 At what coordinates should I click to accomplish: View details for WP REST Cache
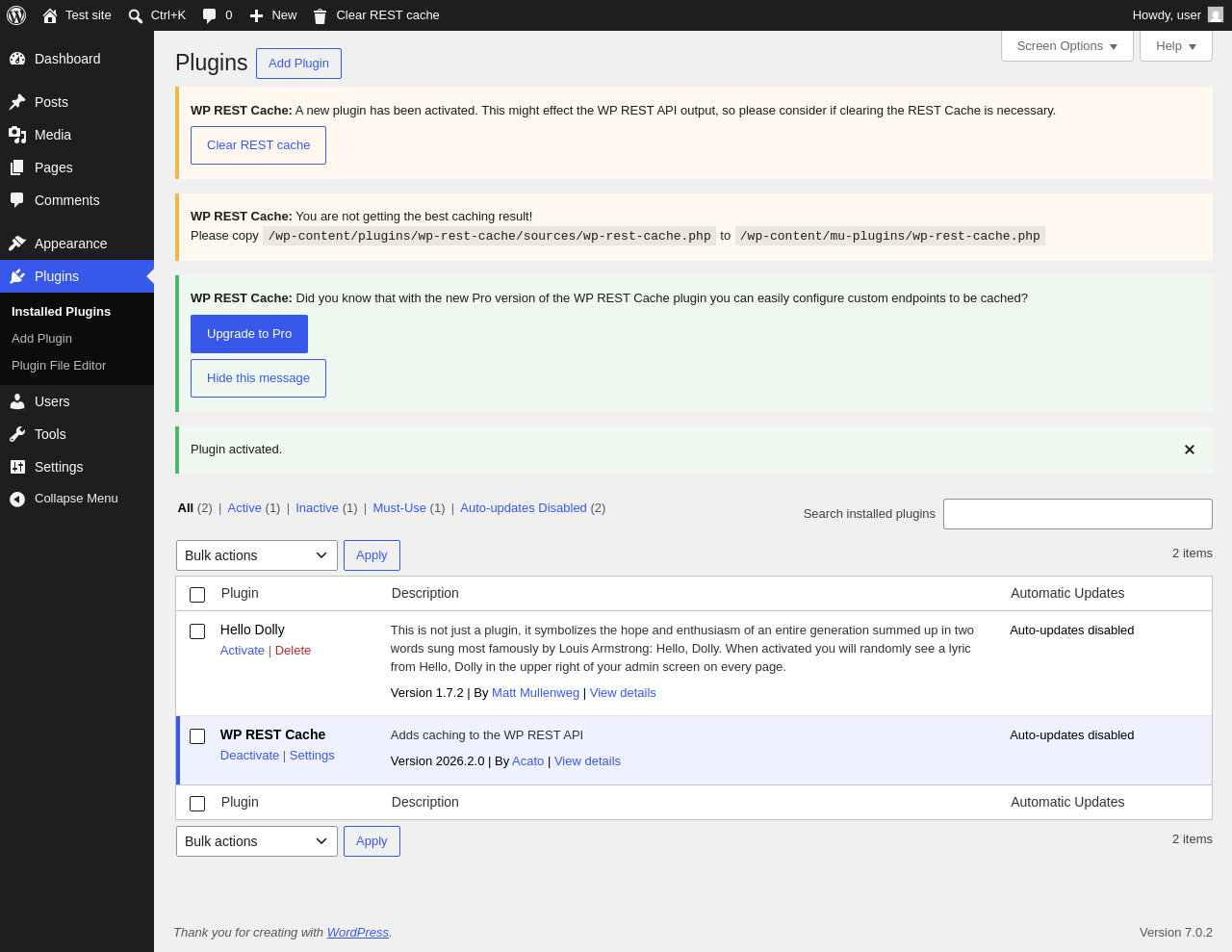click(x=587, y=761)
